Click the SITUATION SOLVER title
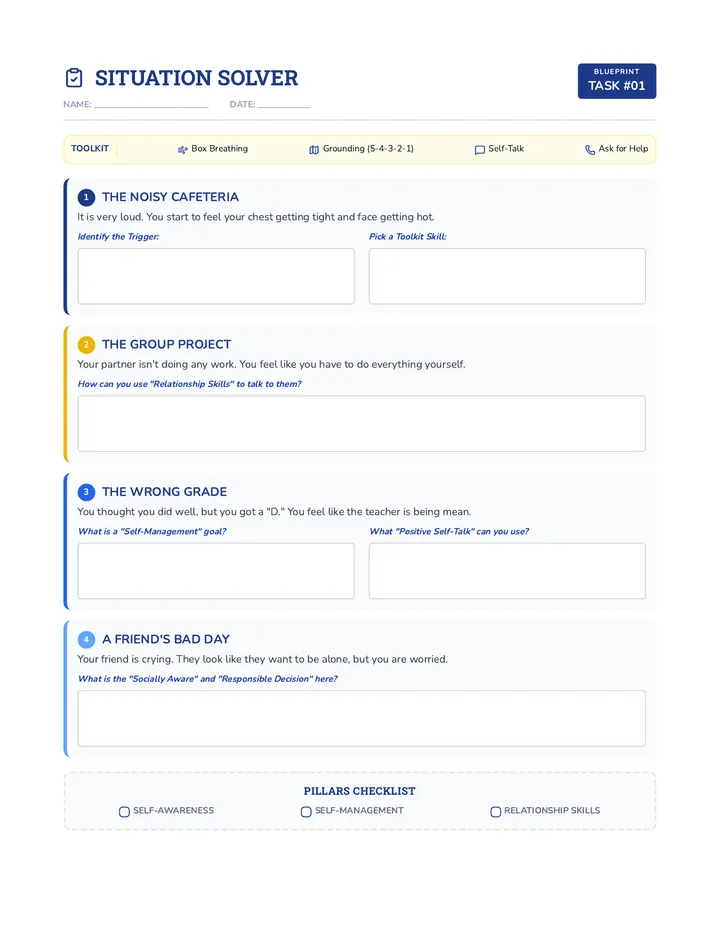This screenshot has width=720, height=932. [x=196, y=78]
